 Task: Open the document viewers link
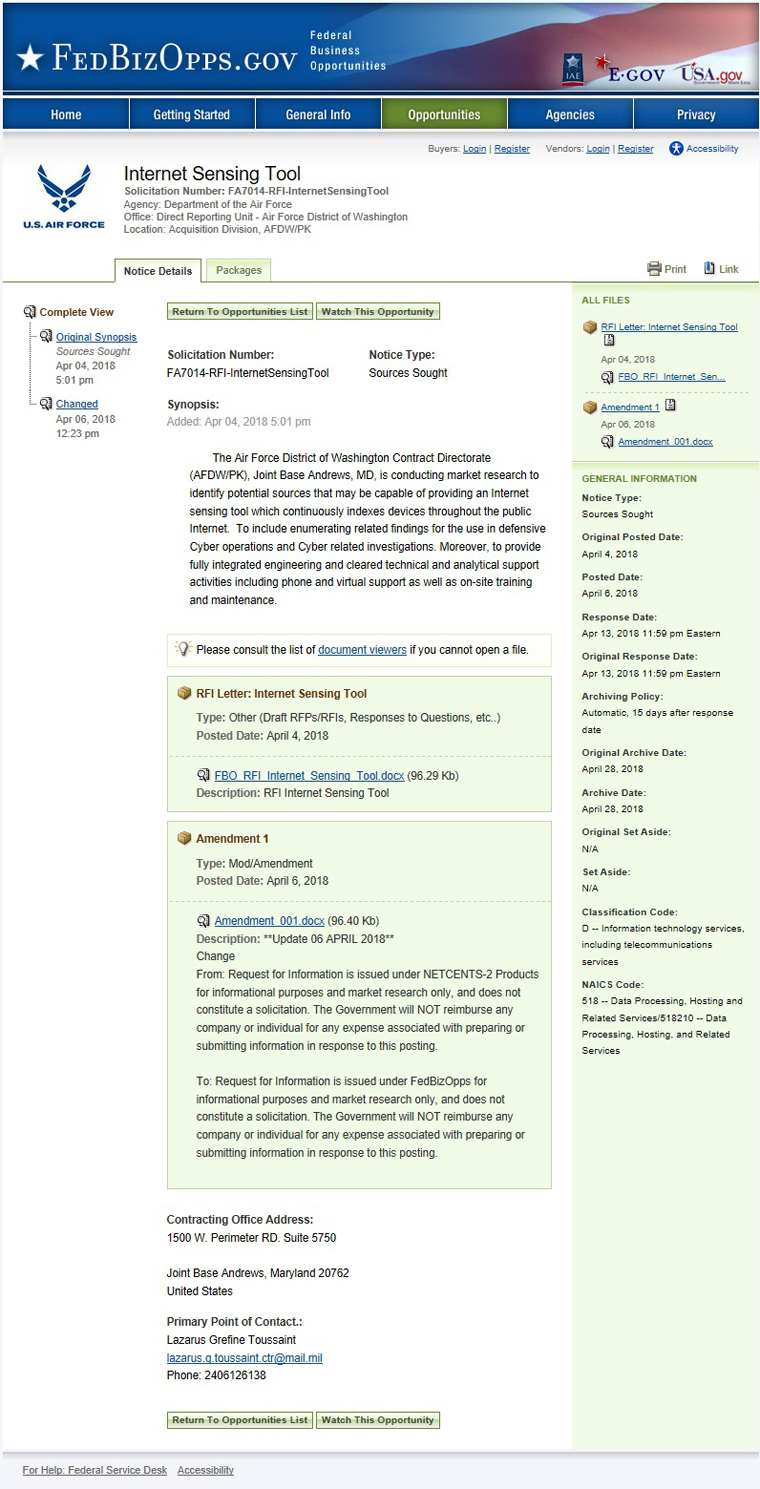click(362, 650)
